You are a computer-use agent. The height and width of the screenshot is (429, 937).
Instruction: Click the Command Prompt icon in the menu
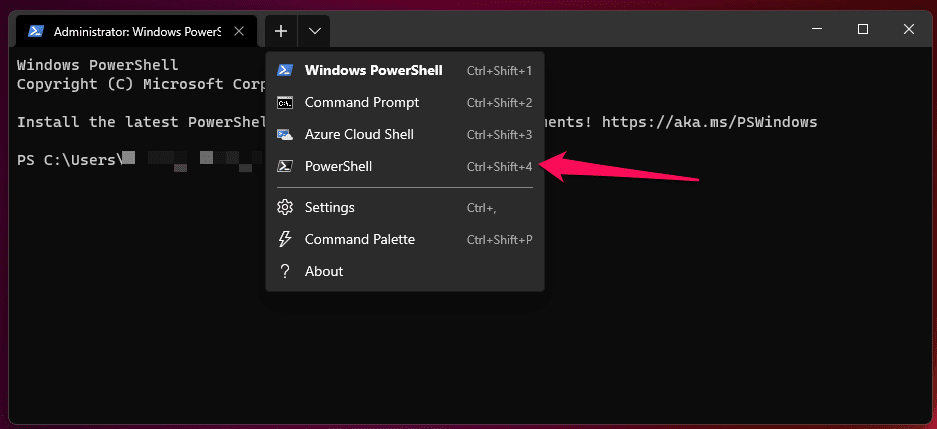click(285, 102)
